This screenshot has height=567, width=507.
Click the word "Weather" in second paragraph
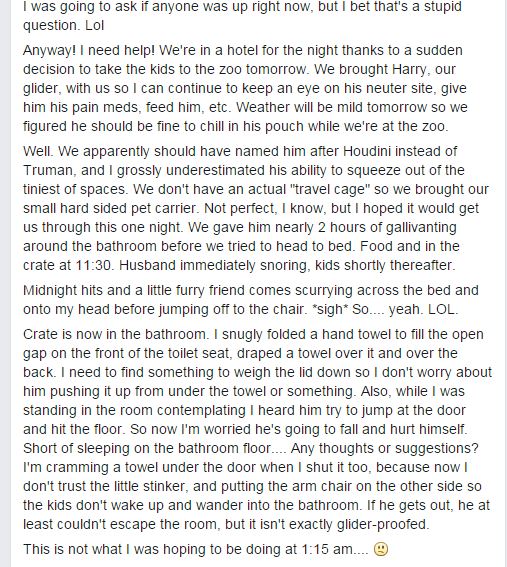(264, 107)
